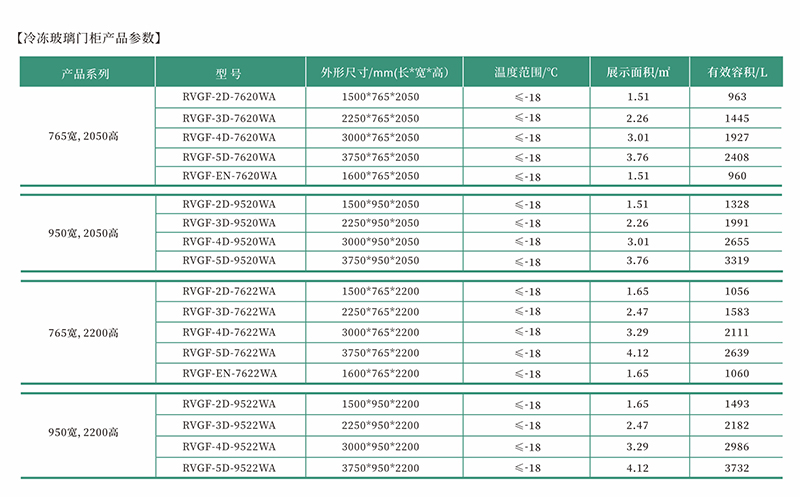Click the 产品系列 column header
Image resolution: width=800 pixels, height=497 pixels.
86,73
